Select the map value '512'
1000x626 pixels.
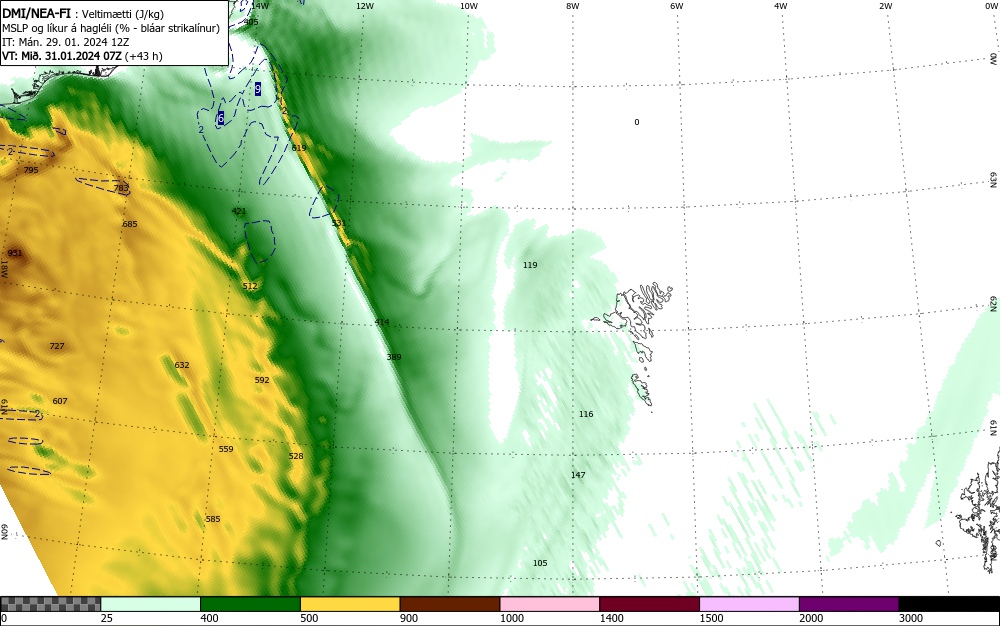point(250,286)
